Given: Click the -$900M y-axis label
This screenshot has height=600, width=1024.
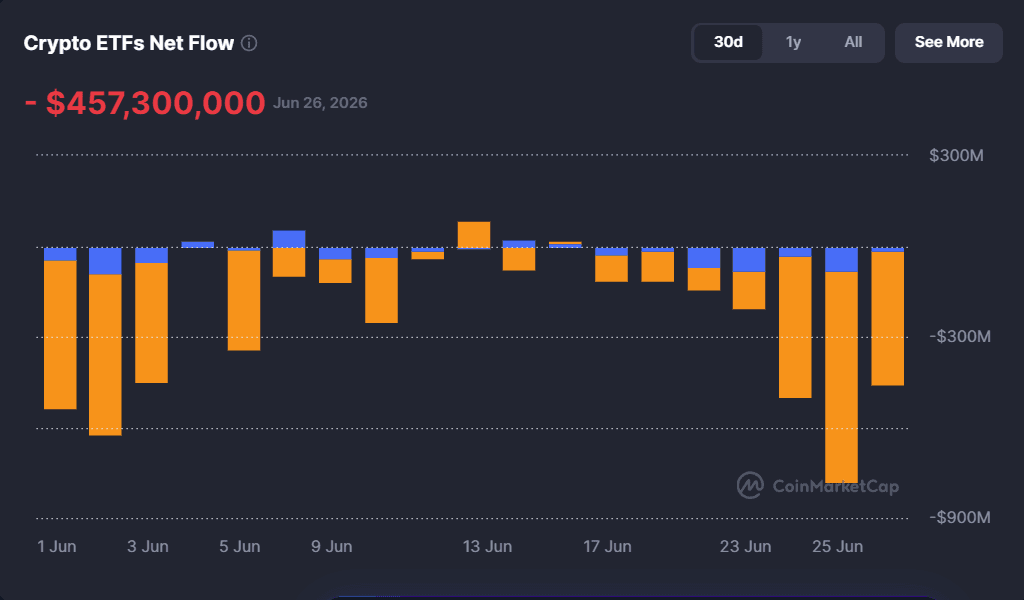Looking at the screenshot, I should (959, 517).
